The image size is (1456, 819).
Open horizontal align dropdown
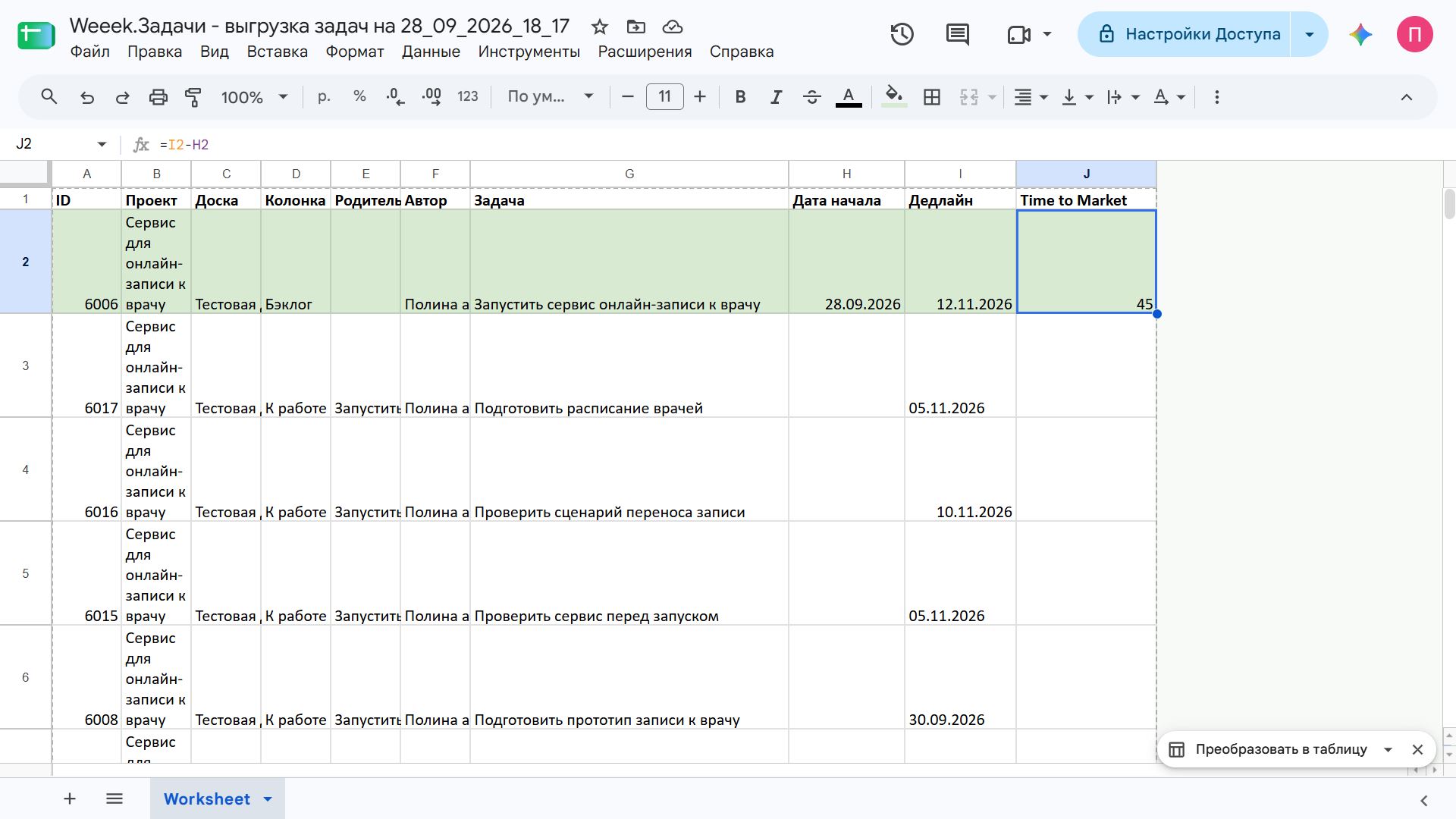(x=1031, y=96)
